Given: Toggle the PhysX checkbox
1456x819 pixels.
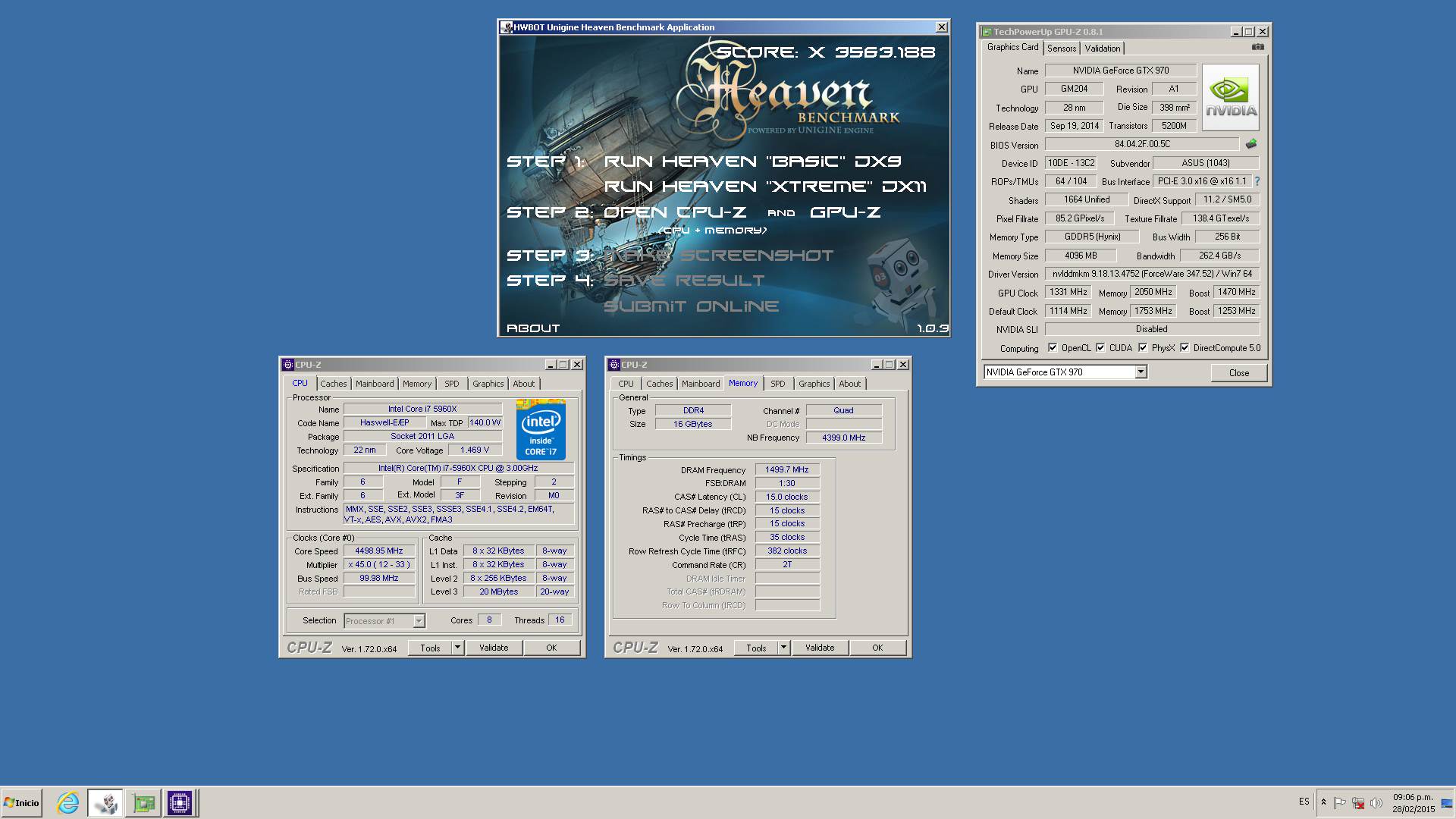Looking at the screenshot, I should tap(1143, 348).
